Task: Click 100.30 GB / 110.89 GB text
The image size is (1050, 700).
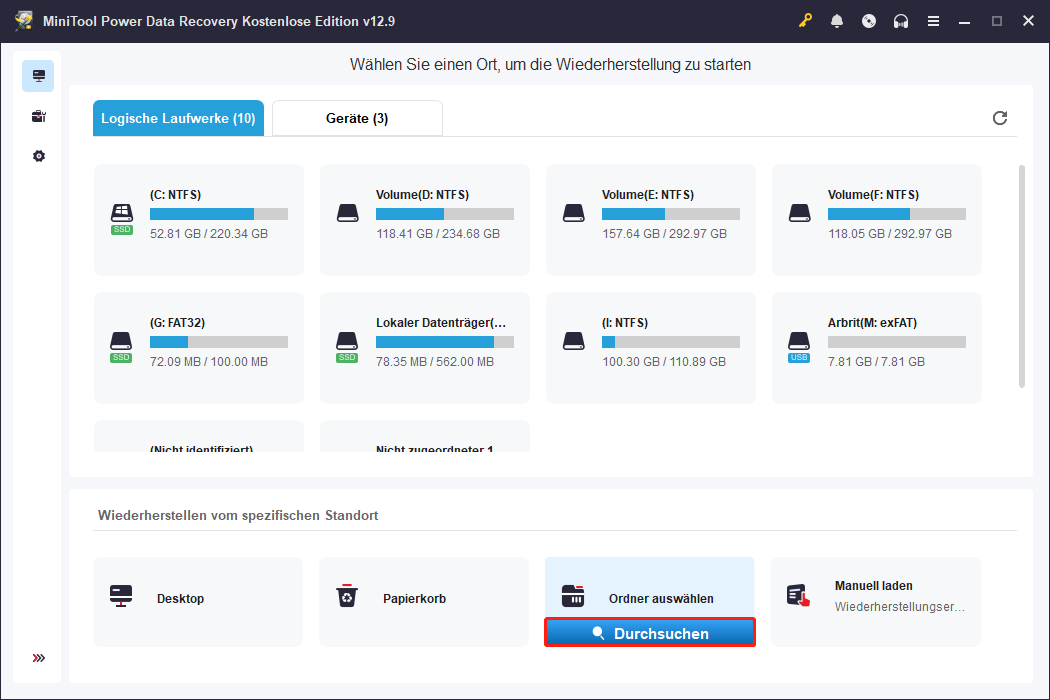Action: tap(664, 362)
